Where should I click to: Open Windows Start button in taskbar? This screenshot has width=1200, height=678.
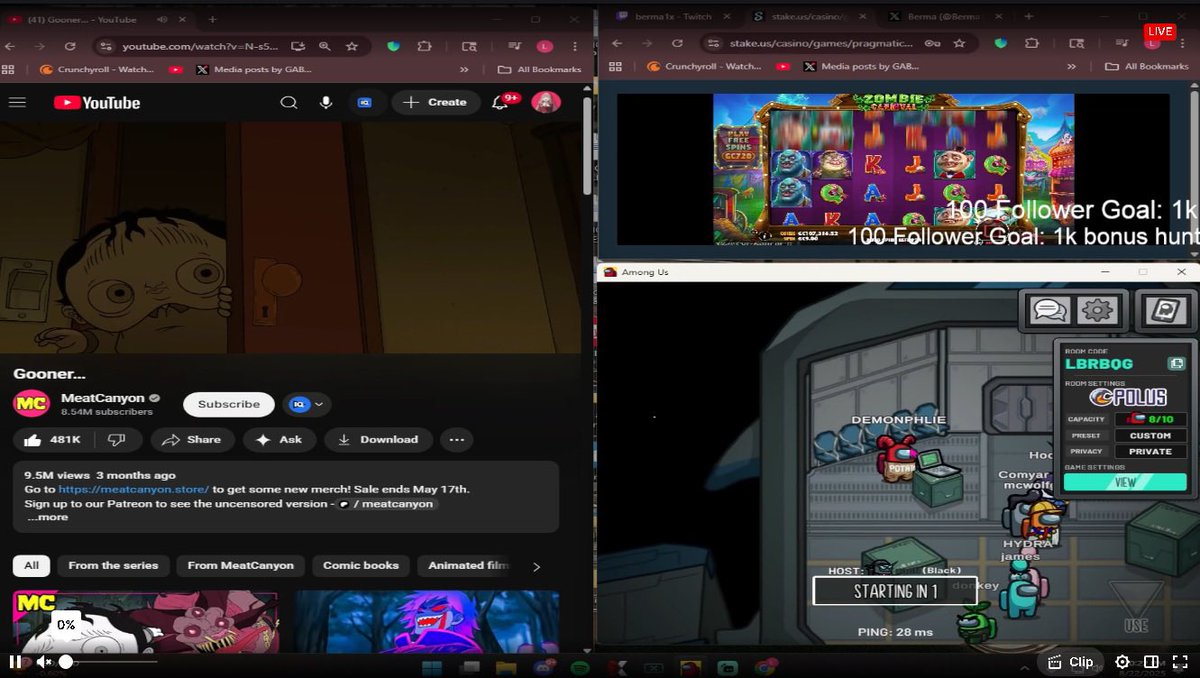pyautogui.click(x=431, y=667)
